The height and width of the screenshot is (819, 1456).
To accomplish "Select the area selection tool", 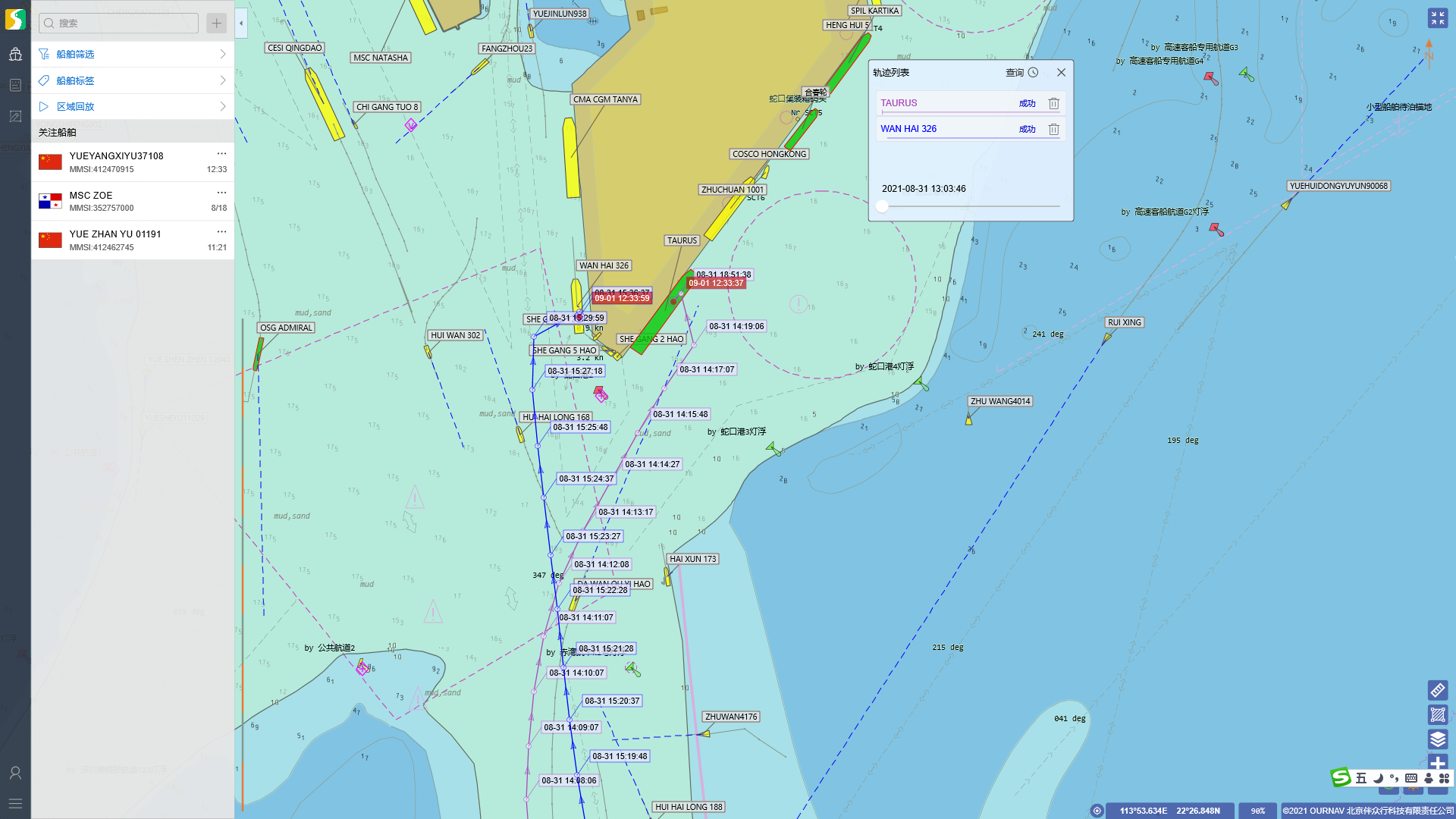I will click(x=1437, y=714).
